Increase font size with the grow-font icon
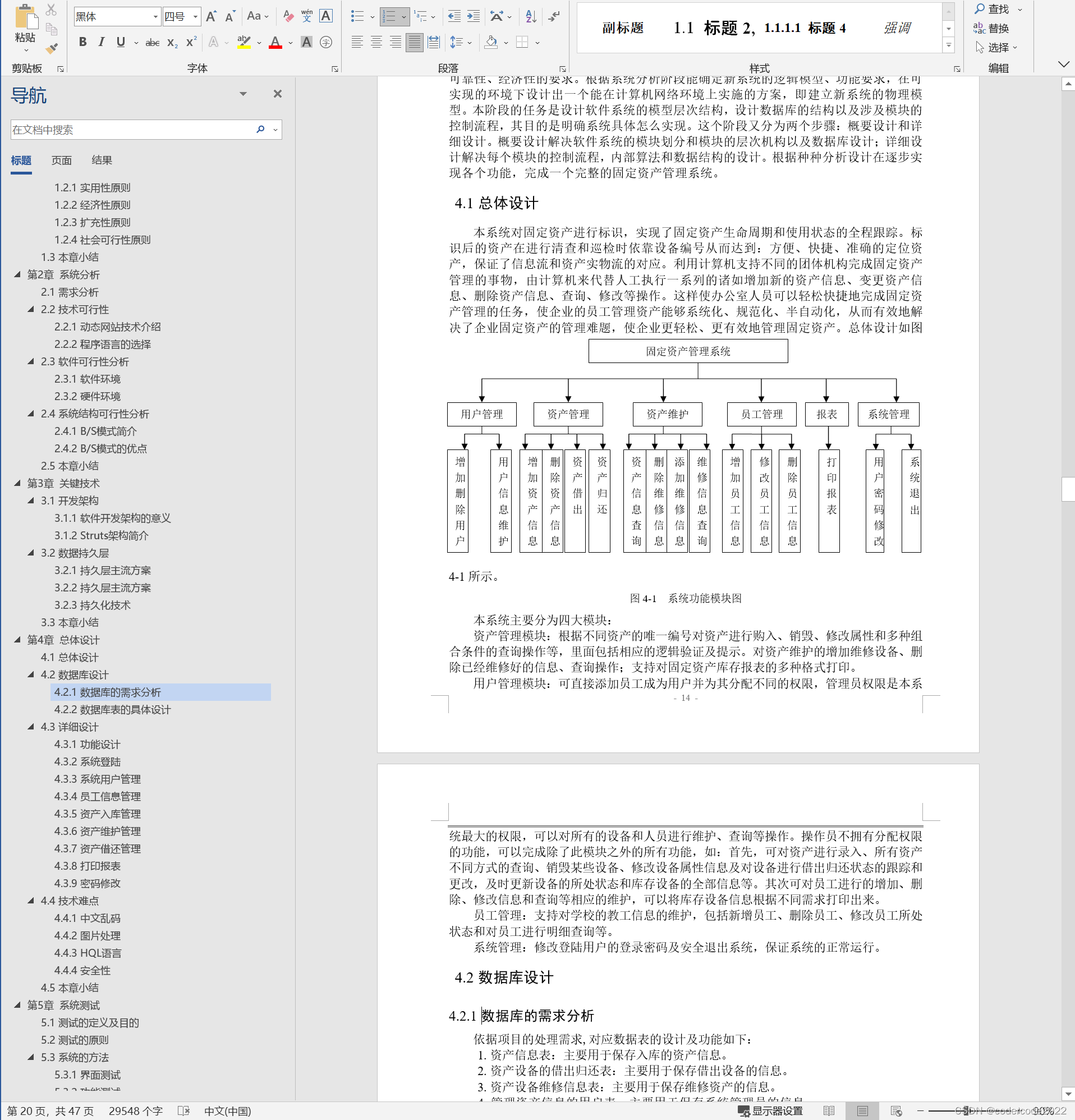Viewport: 1075px width, 1120px height. click(x=211, y=17)
